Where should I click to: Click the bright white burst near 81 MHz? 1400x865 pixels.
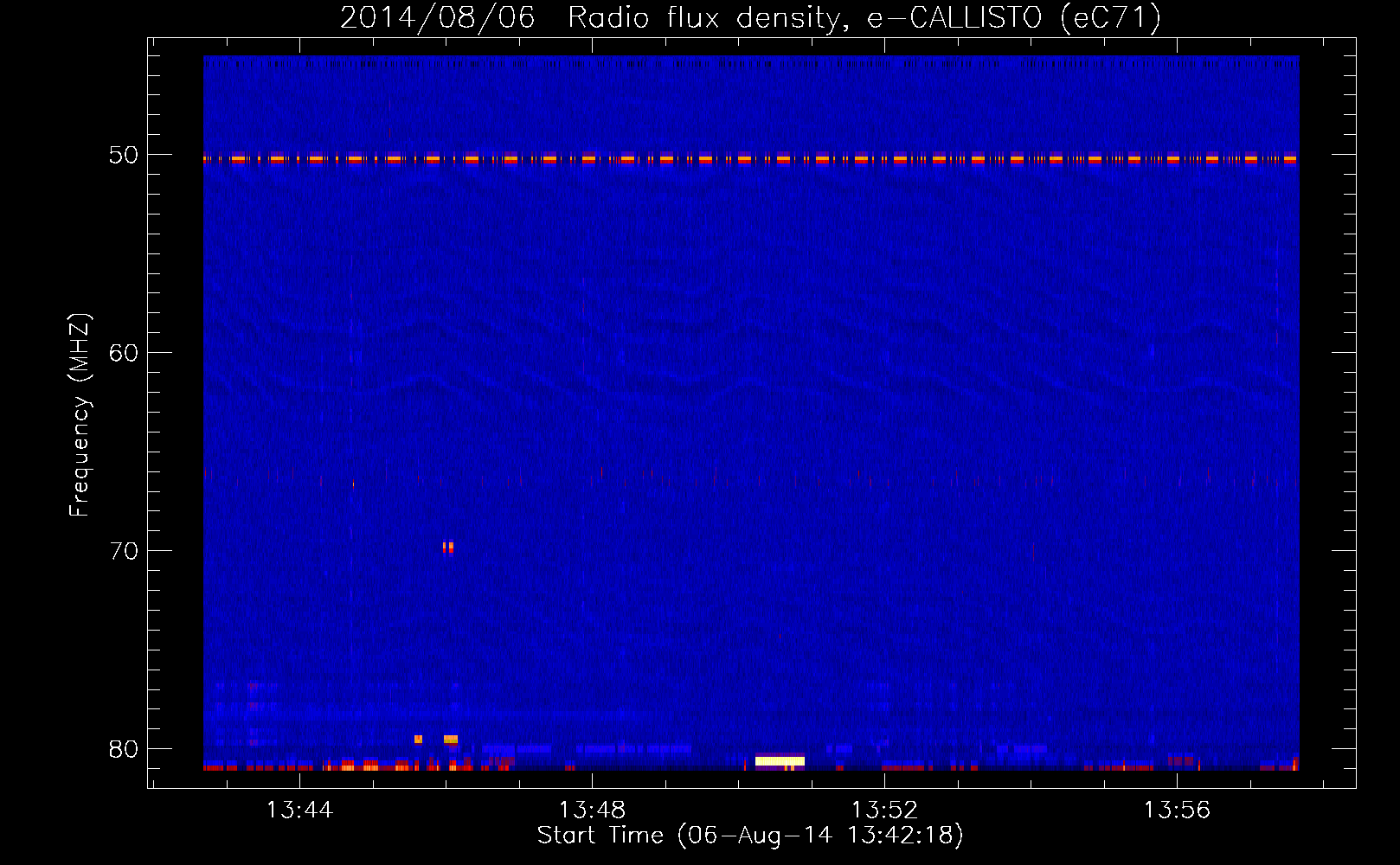[780, 761]
